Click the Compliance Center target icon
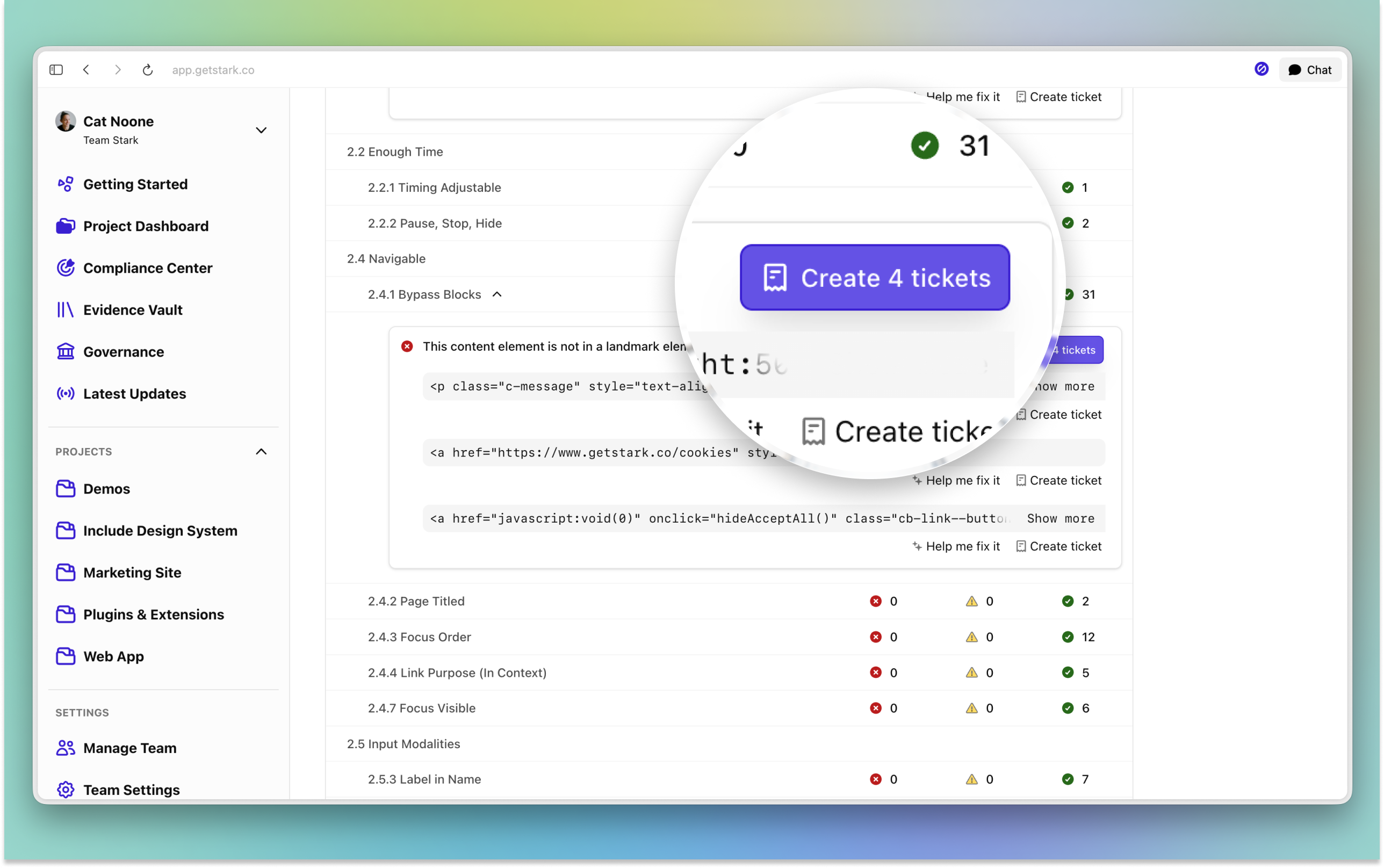Image resolution: width=1384 pixels, height=868 pixels. click(66, 267)
